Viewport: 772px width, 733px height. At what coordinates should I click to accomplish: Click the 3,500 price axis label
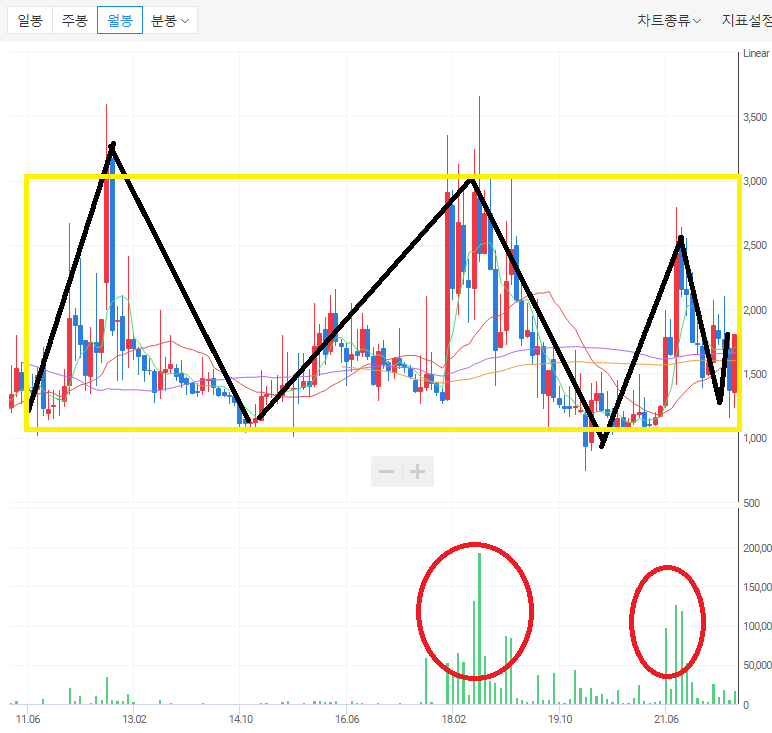755,117
